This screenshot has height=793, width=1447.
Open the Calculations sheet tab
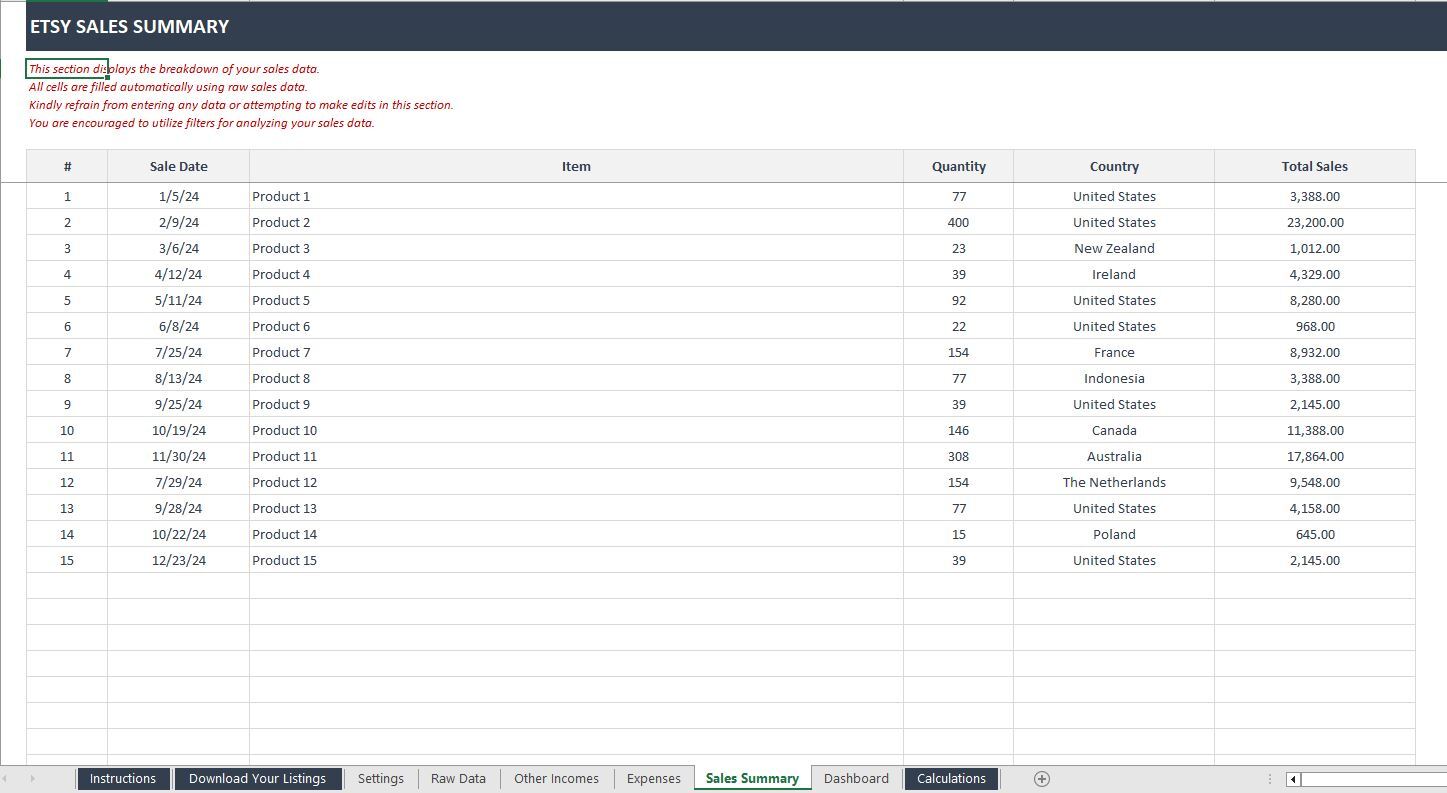[951, 779]
